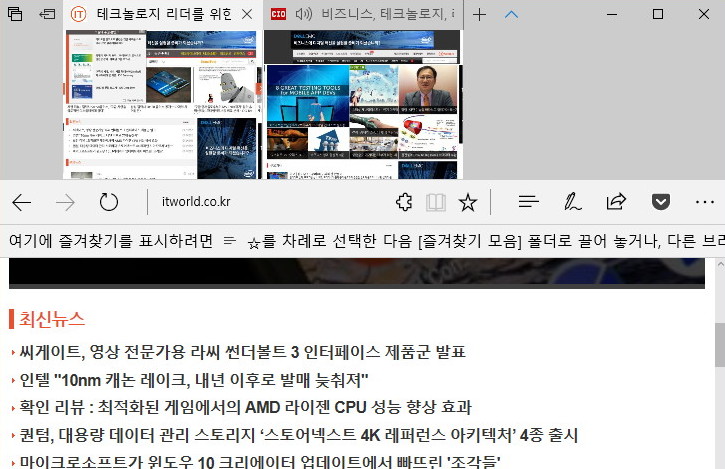The image size is (725, 469).
Task: Open the 씨게이트 썬더볼트 3 article
Action: pyautogui.click(x=242, y=352)
